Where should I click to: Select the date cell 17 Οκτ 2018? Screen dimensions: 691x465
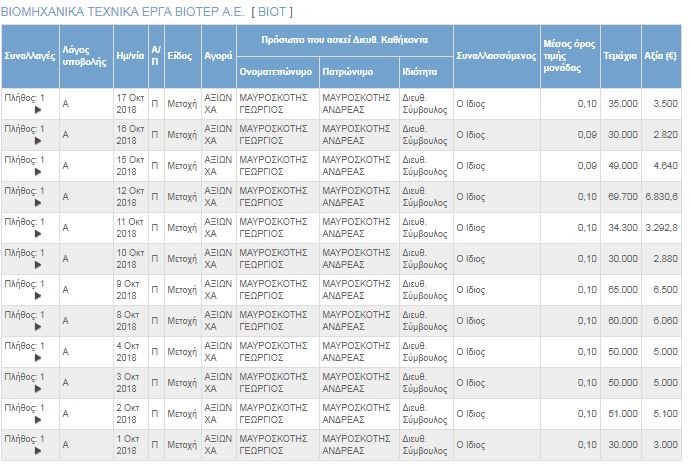coord(130,104)
